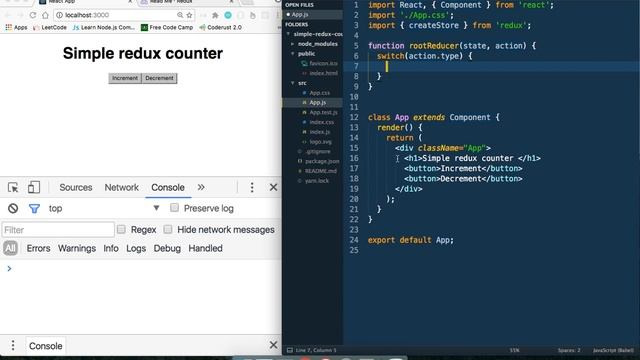Image resolution: width=640 pixels, height=360 pixels.
Task: Open LeetCode bookmark
Action: (x=50, y=27)
